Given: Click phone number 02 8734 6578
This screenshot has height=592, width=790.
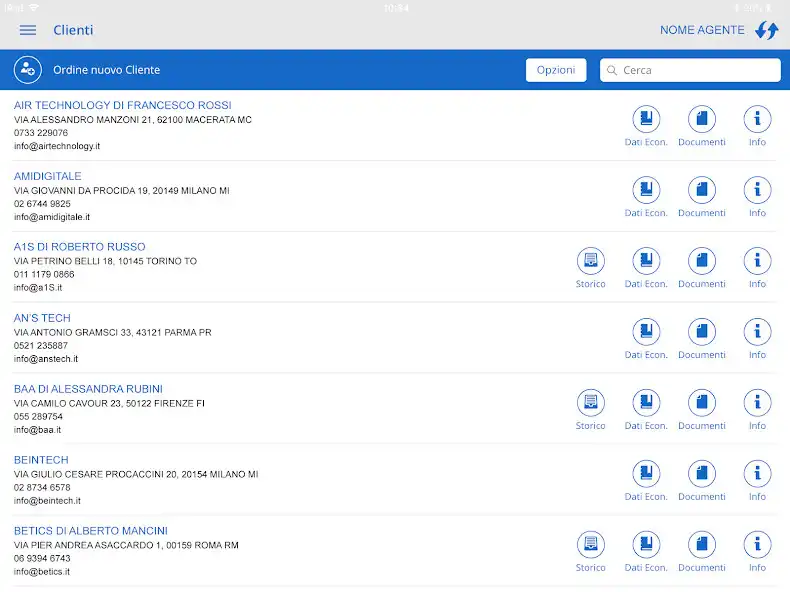Looking at the screenshot, I should pos(42,488).
